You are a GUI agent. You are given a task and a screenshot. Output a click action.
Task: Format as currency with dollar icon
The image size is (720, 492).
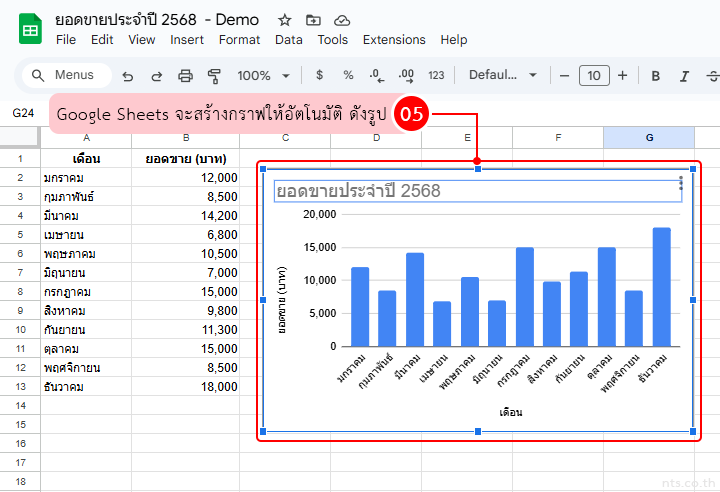pyautogui.click(x=319, y=75)
